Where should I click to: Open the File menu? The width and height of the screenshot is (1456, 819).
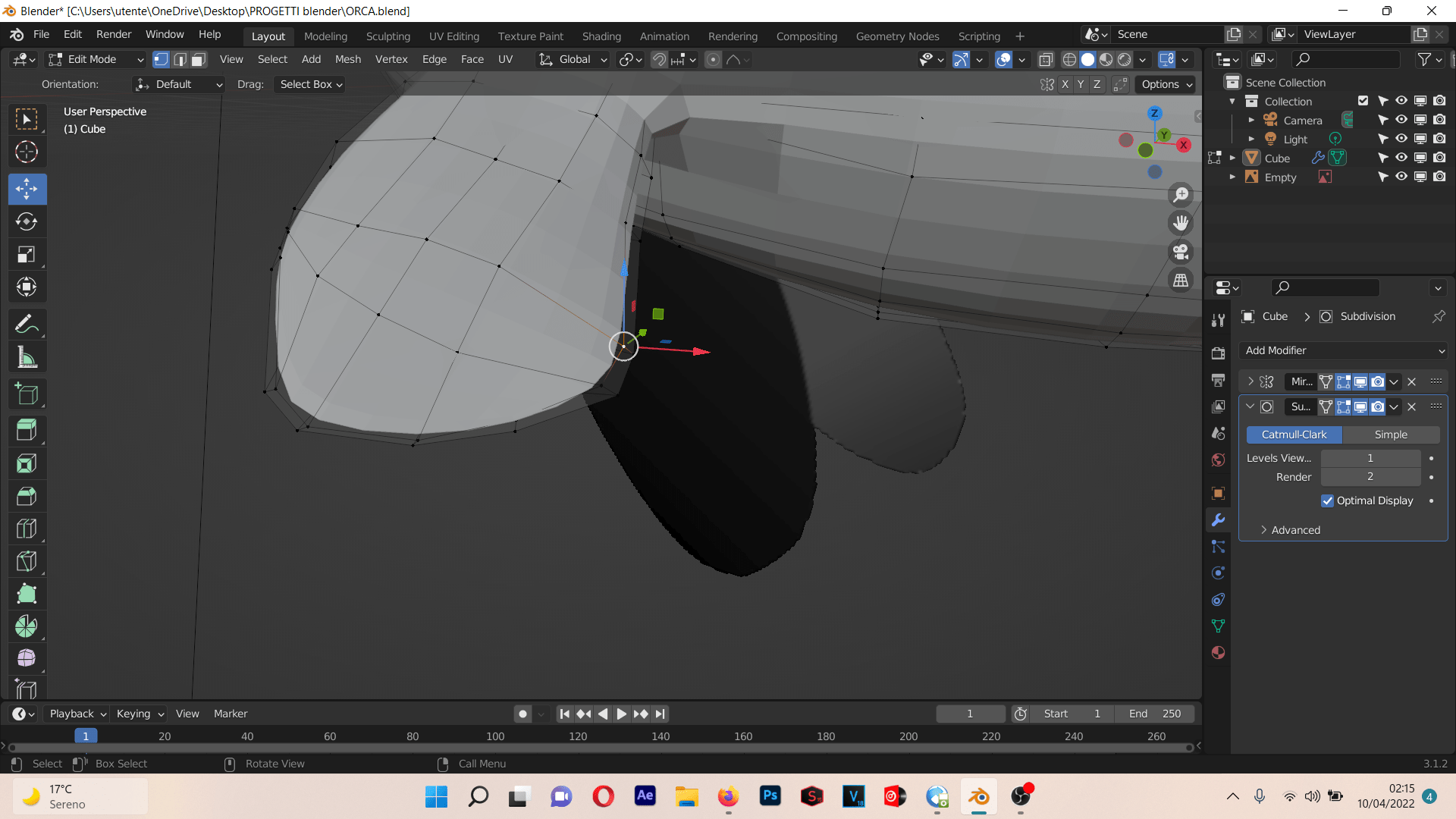click(x=41, y=35)
